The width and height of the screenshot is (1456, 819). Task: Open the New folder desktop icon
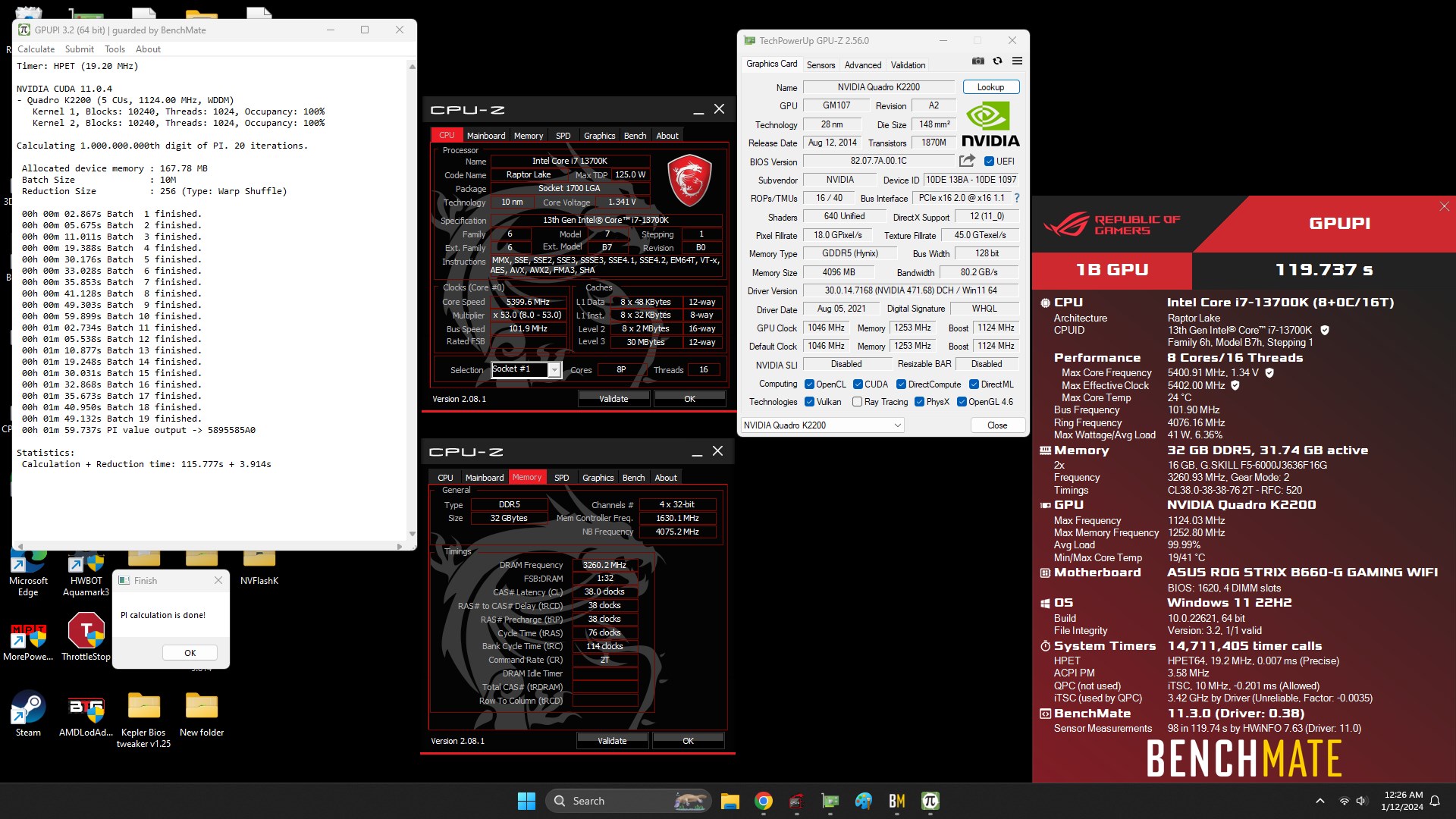(x=202, y=714)
